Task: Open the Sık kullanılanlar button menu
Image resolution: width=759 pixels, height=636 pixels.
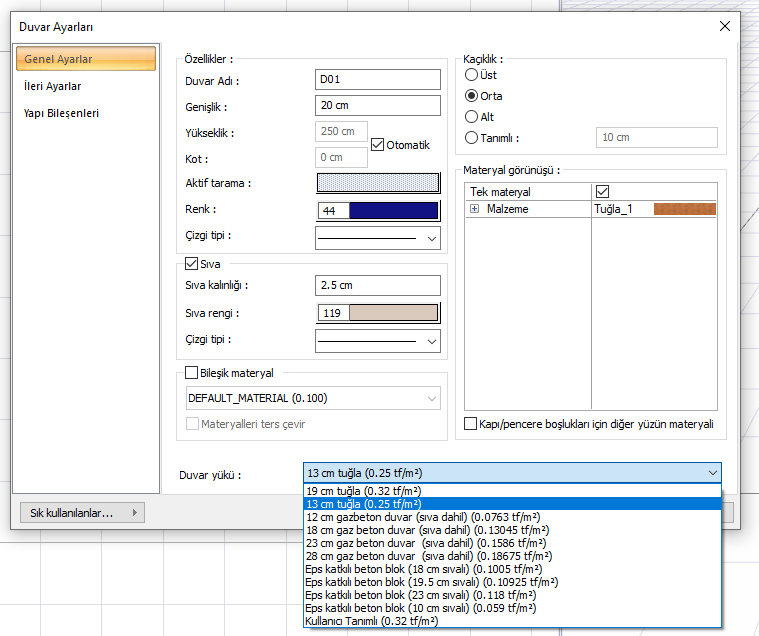Action: point(82,513)
